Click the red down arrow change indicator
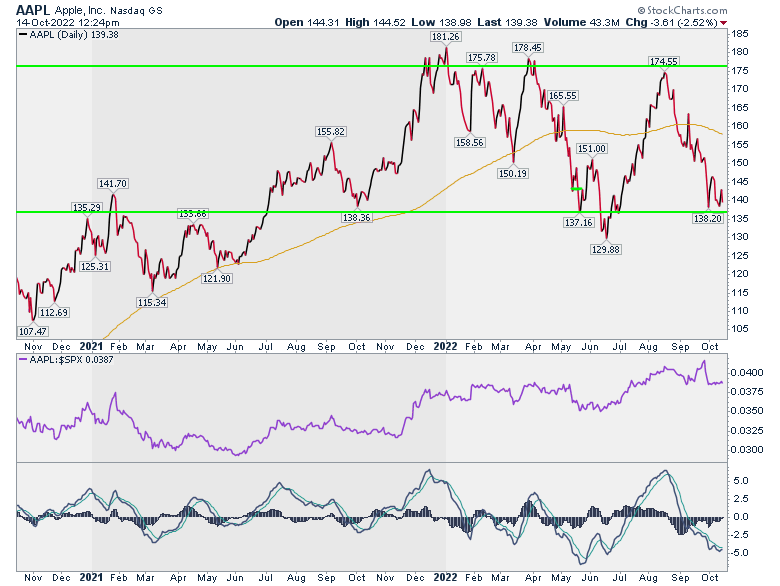 pos(723,23)
